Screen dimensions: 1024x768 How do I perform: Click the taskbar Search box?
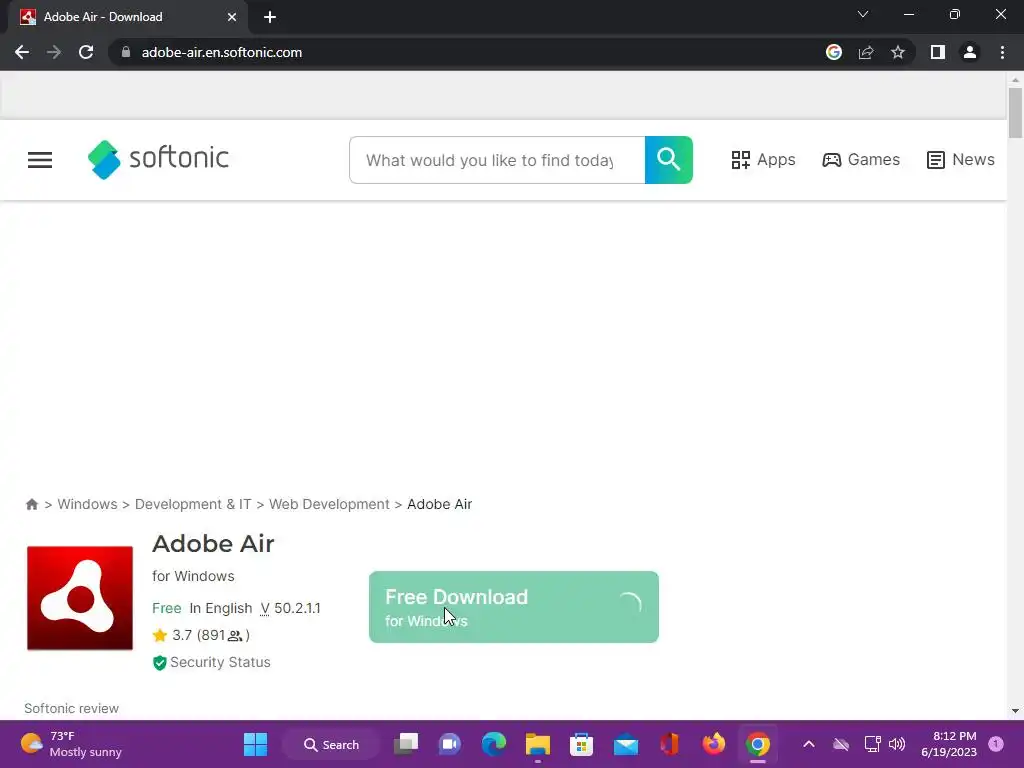[x=332, y=744]
